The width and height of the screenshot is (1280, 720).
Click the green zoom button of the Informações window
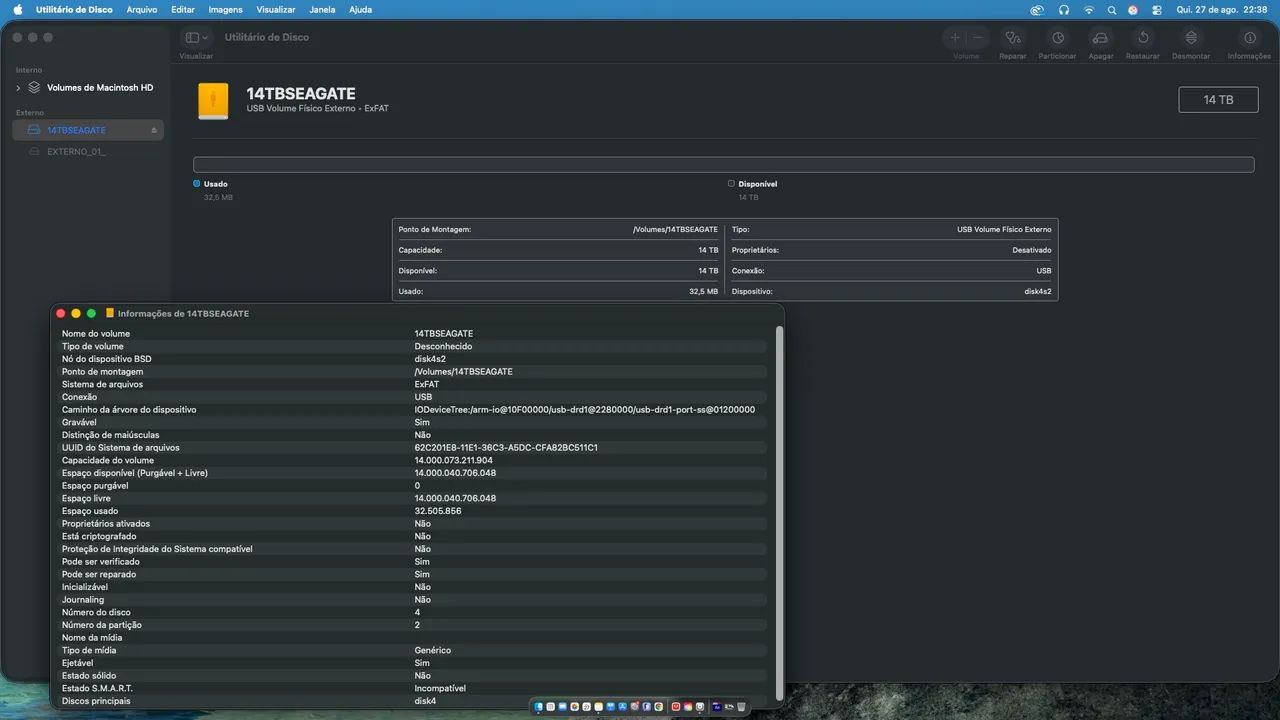pos(91,313)
